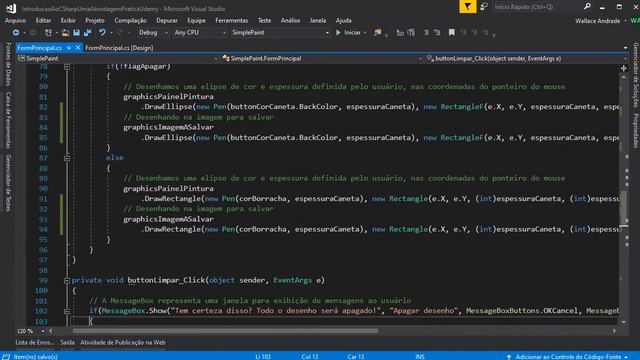Click the decrease indent toolbar icon
The height and width of the screenshot is (360, 640).
click(x=400, y=33)
